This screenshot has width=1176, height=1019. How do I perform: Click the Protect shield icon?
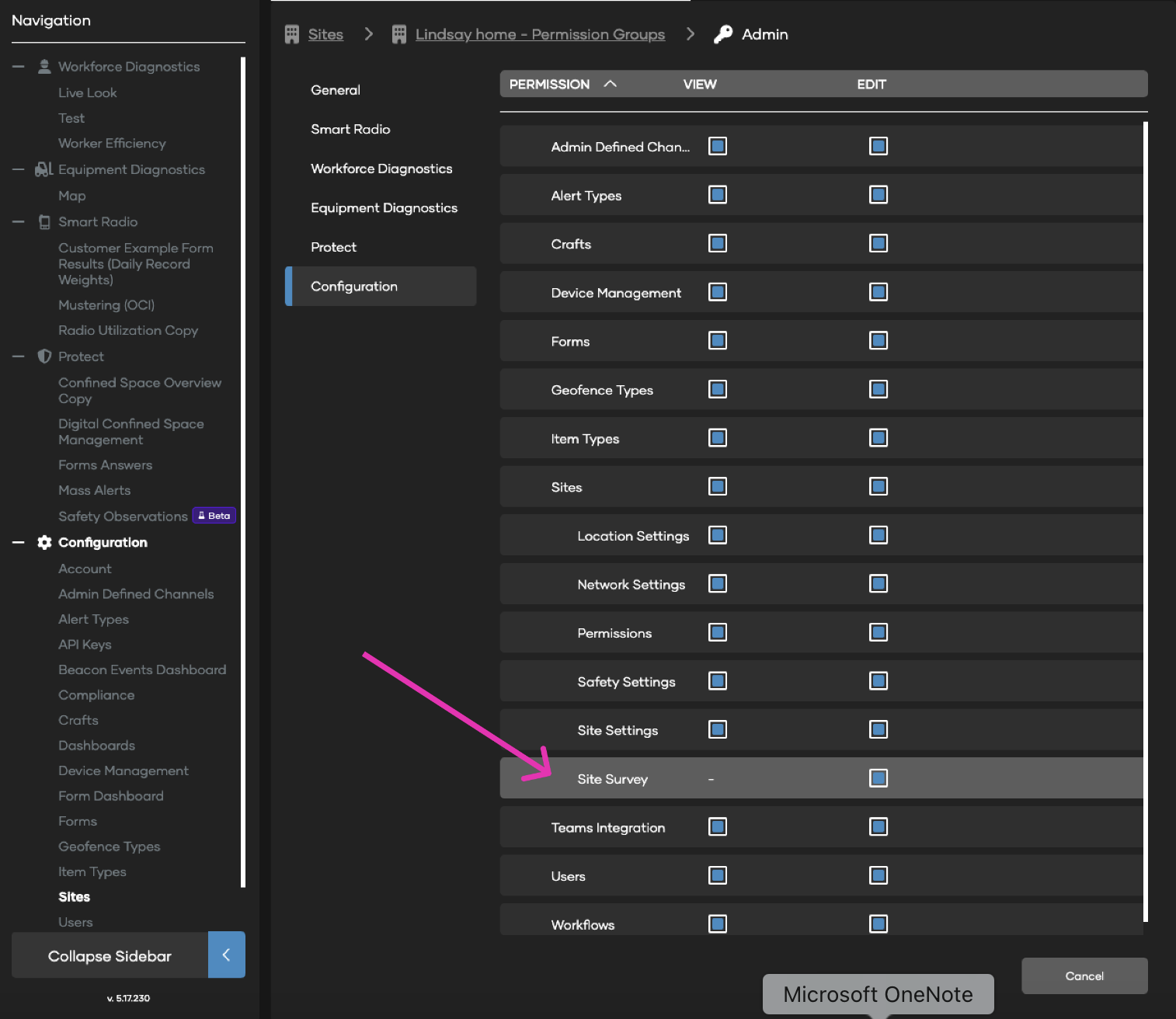click(x=44, y=356)
